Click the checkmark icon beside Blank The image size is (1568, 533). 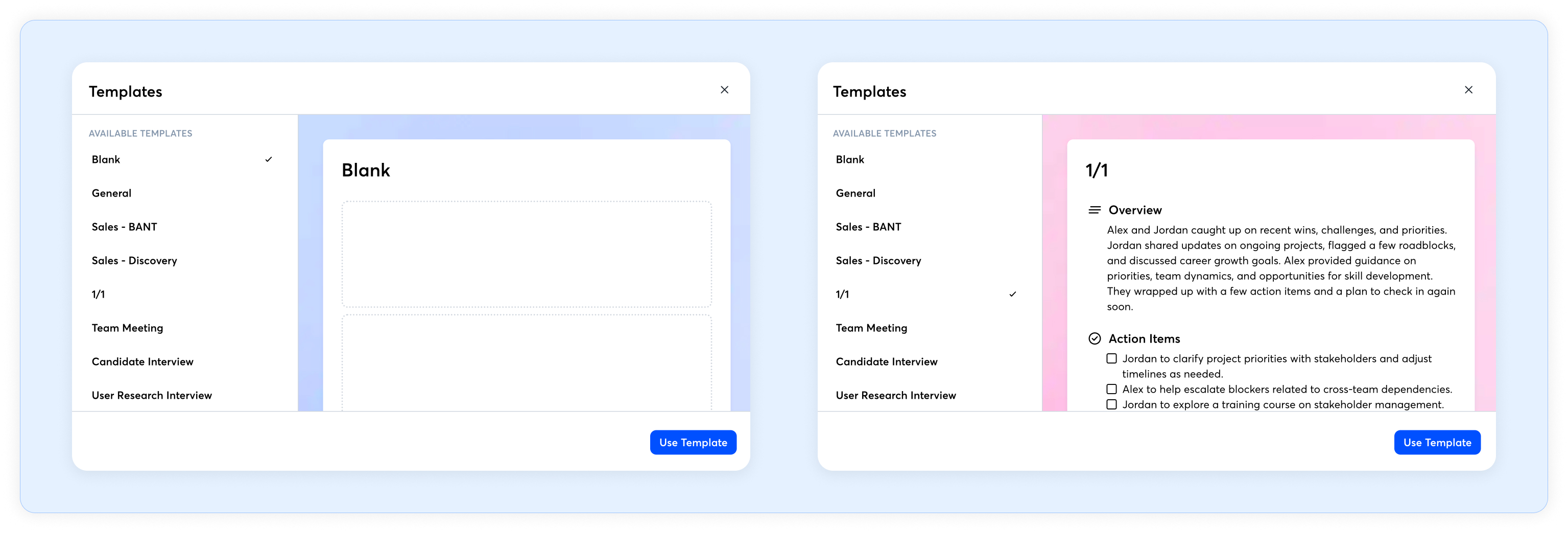click(269, 159)
